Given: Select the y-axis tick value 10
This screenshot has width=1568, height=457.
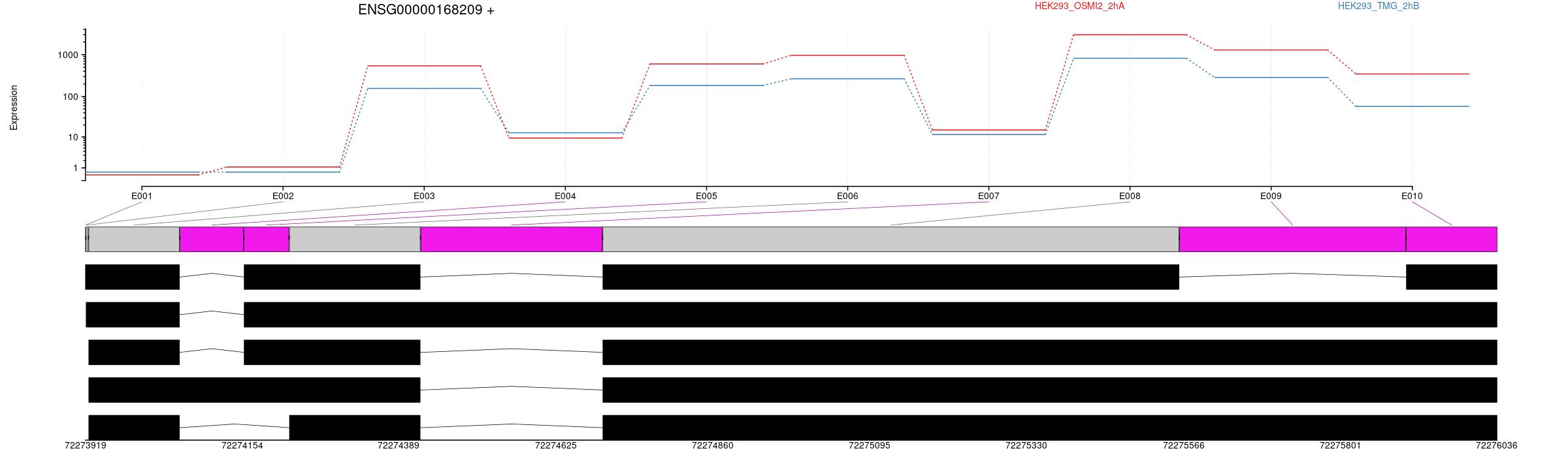Looking at the screenshot, I should [x=73, y=137].
